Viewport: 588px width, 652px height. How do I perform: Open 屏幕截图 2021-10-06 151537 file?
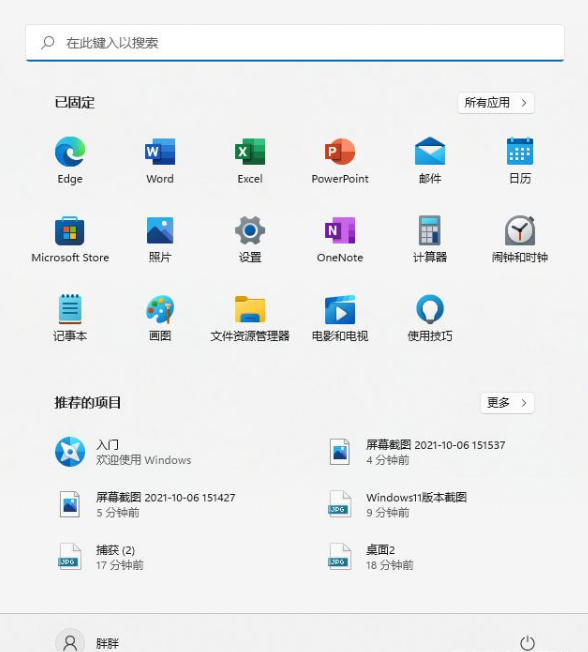pos(417,452)
